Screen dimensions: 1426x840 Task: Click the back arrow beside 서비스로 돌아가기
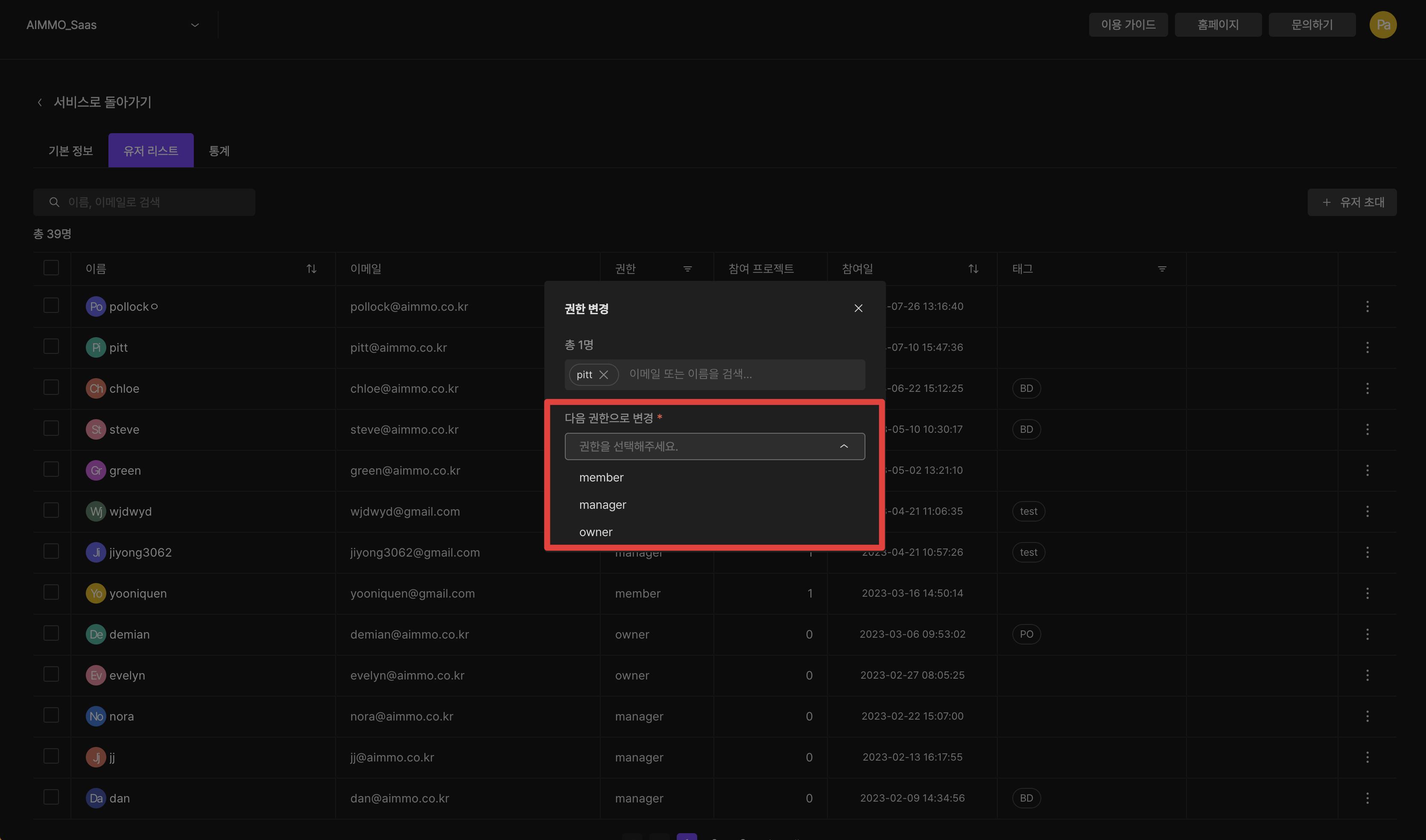tap(40, 102)
